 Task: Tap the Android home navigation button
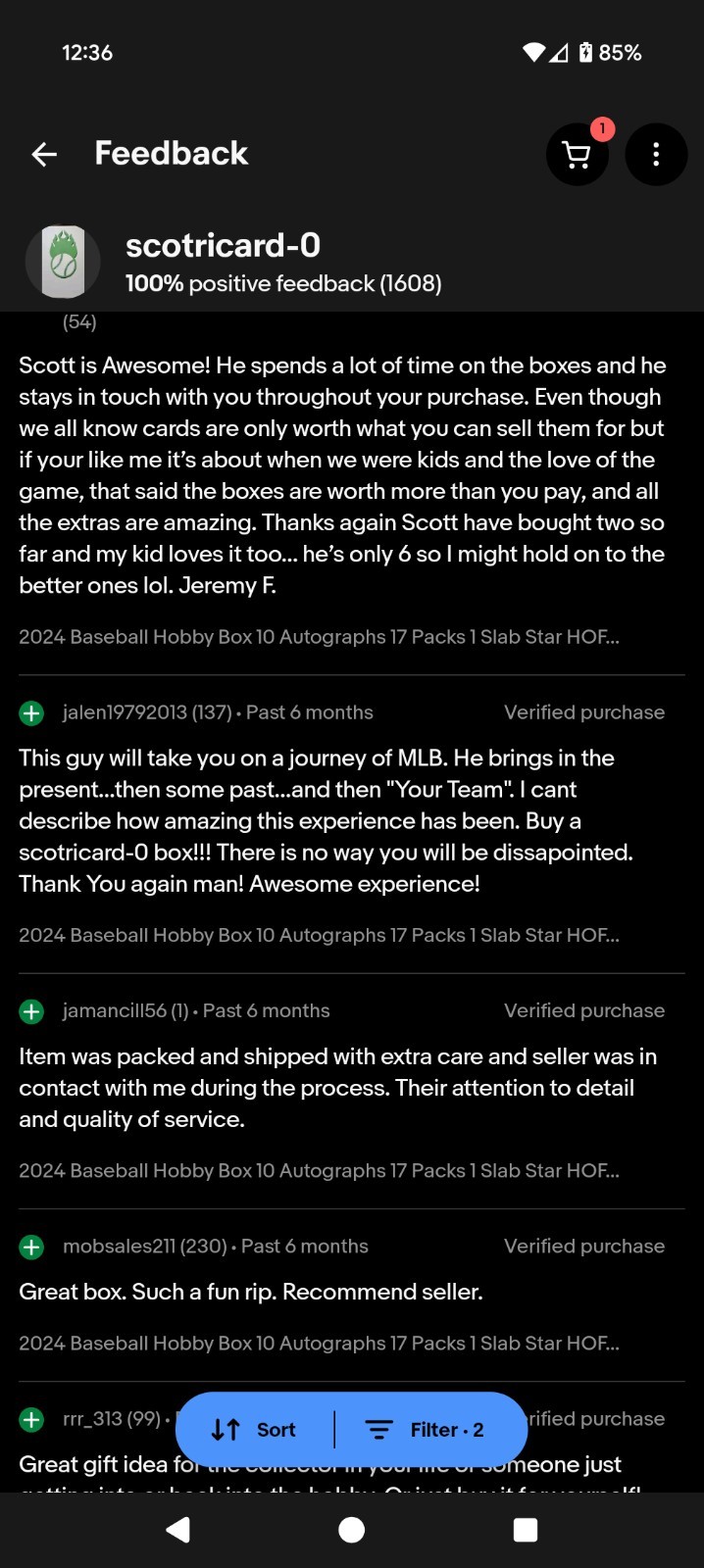[x=351, y=1530]
